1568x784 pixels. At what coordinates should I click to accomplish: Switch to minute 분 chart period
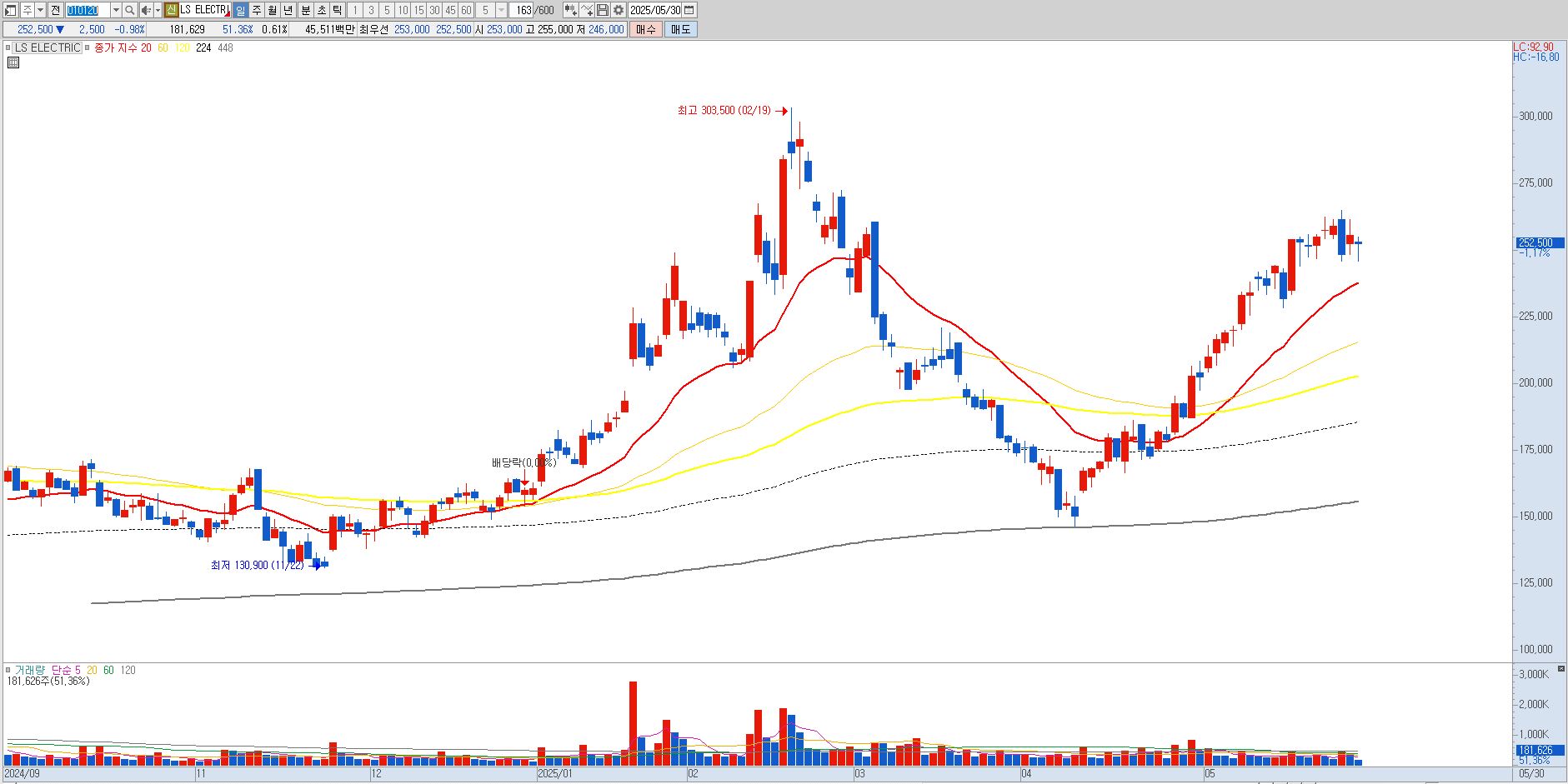point(305,10)
